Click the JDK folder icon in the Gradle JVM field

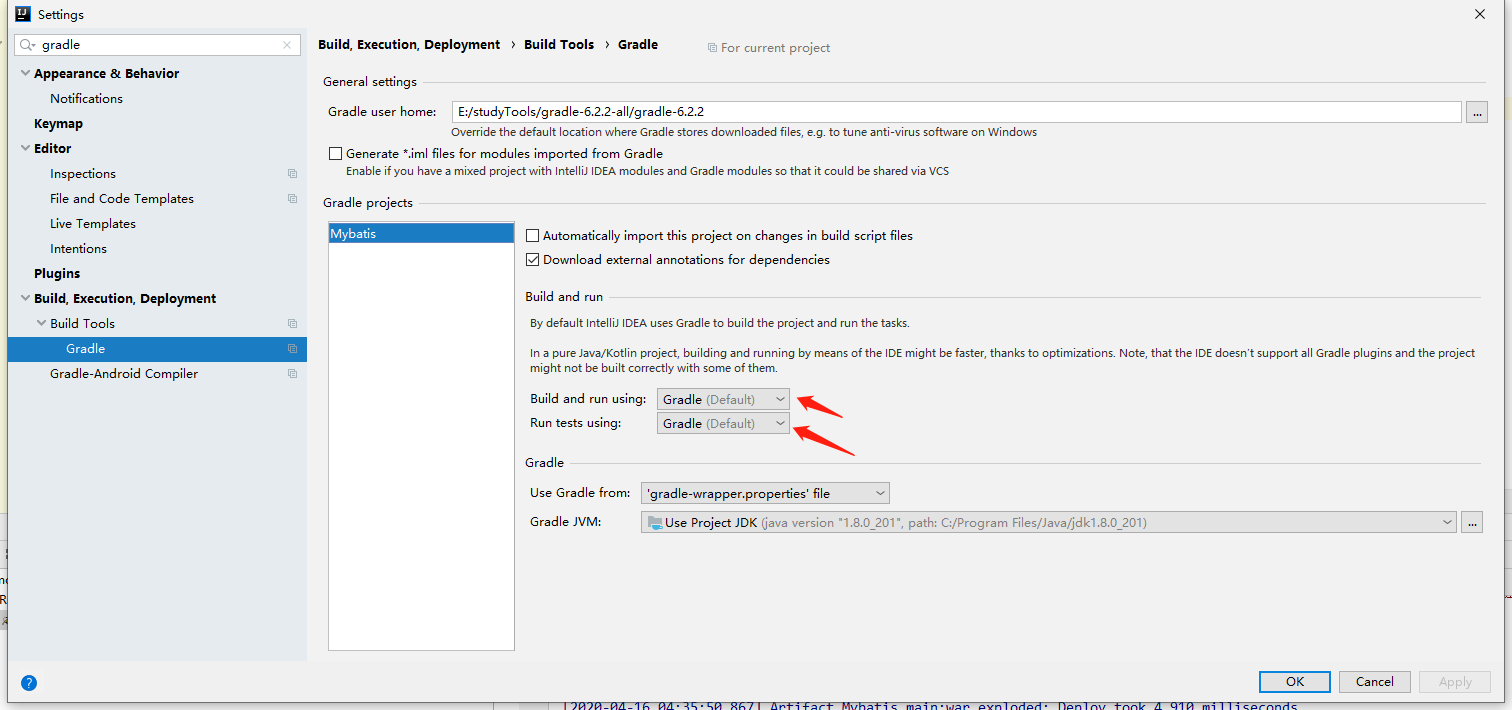pyautogui.click(x=655, y=522)
